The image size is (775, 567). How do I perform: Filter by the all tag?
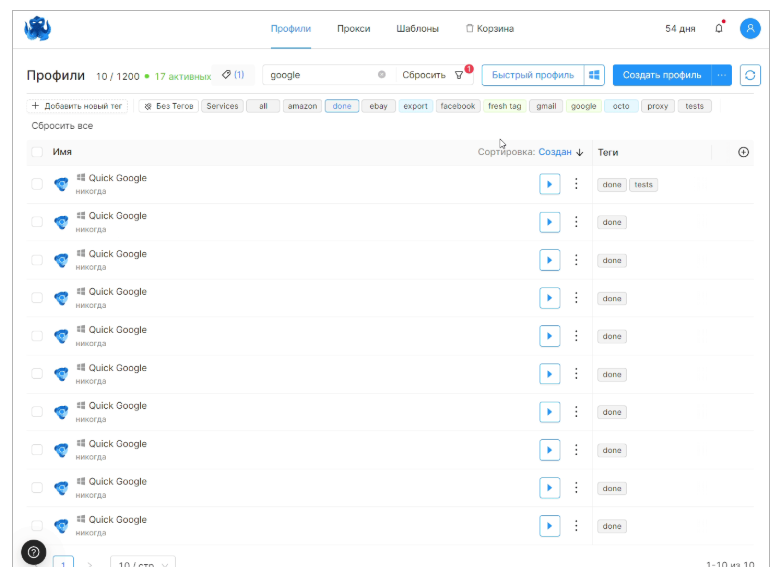tap(263, 106)
